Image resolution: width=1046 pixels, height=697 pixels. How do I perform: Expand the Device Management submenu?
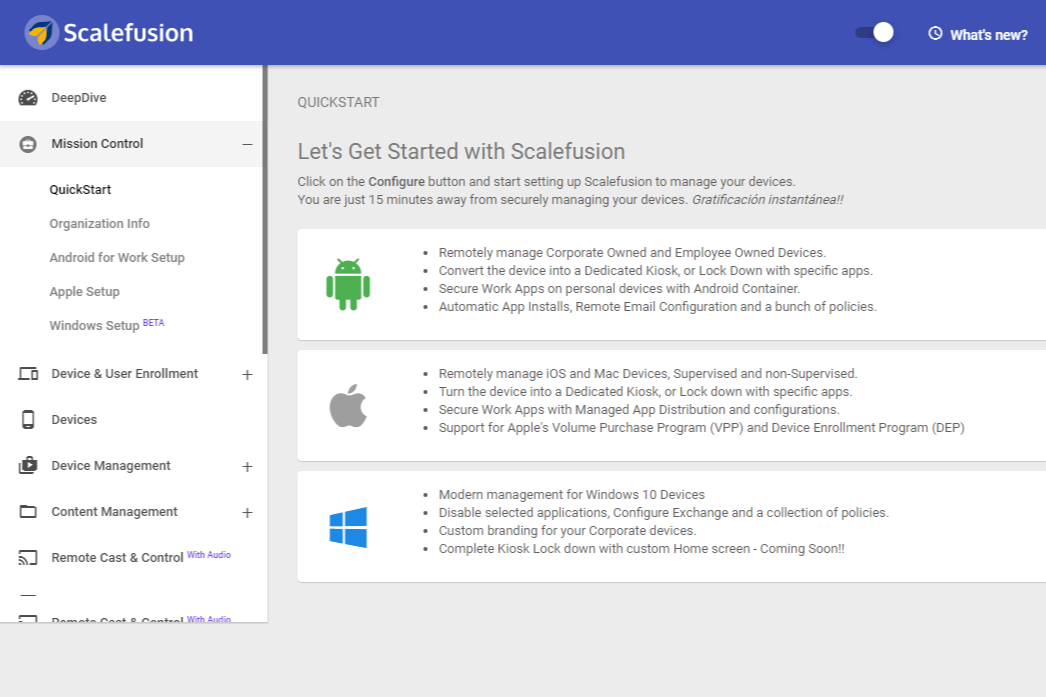(247, 467)
